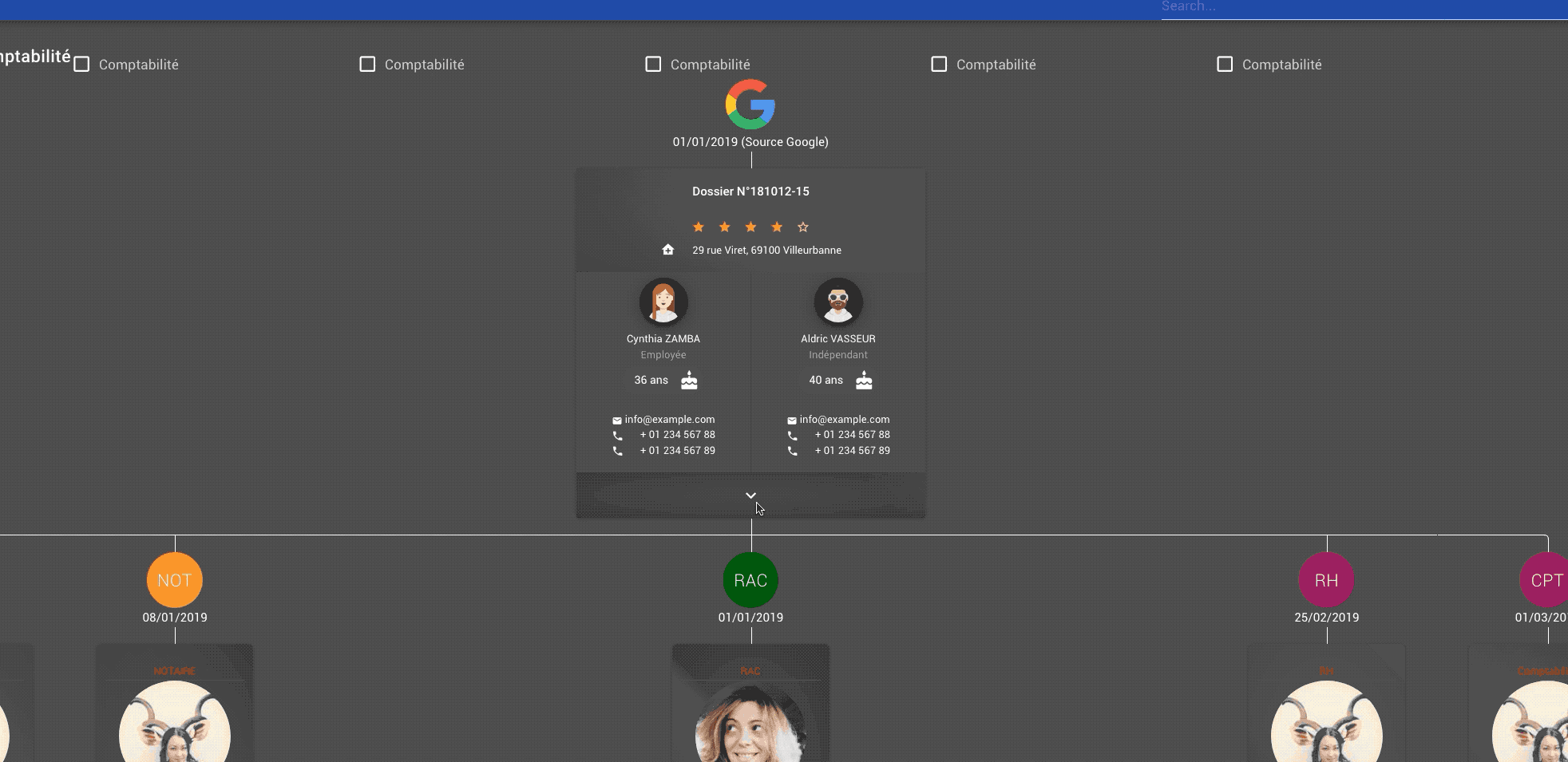Screen dimensions: 1568x762
Task: Set rating with the second star
Action: 725,227
